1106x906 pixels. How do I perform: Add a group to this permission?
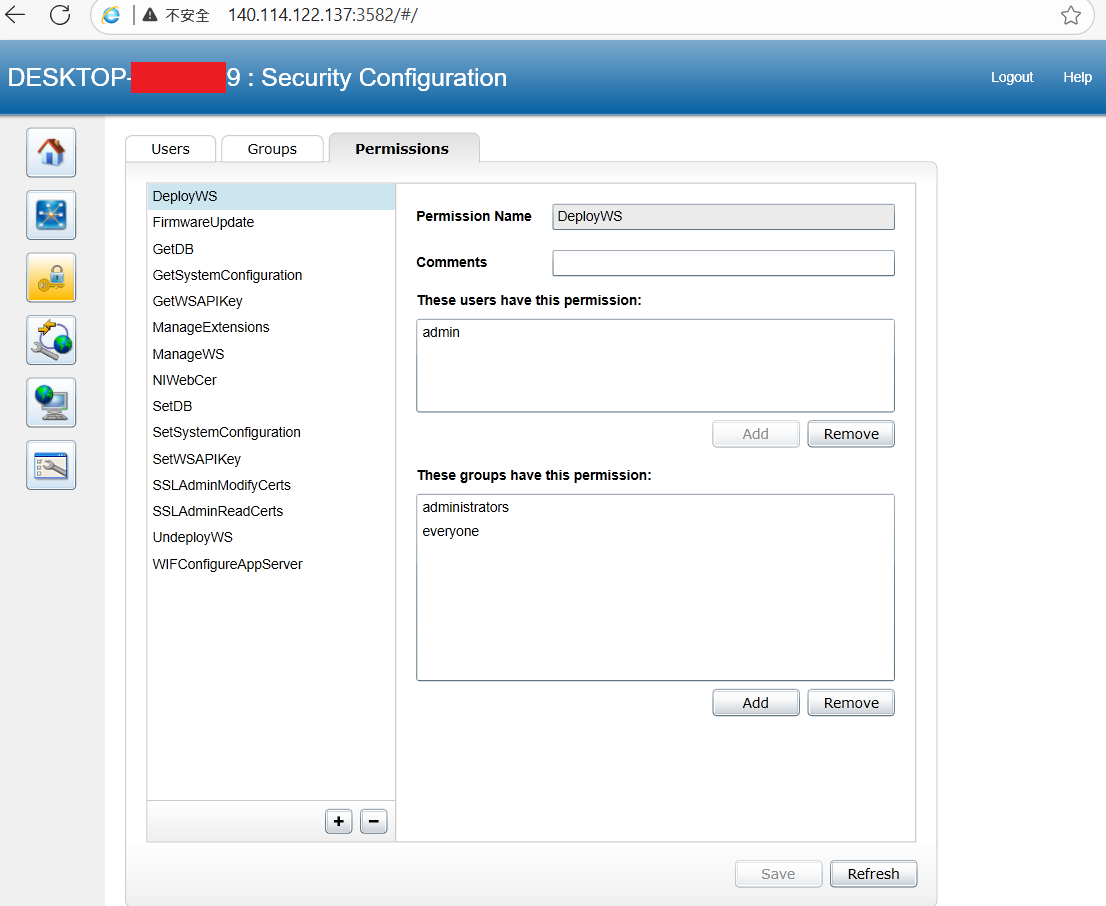click(x=755, y=703)
